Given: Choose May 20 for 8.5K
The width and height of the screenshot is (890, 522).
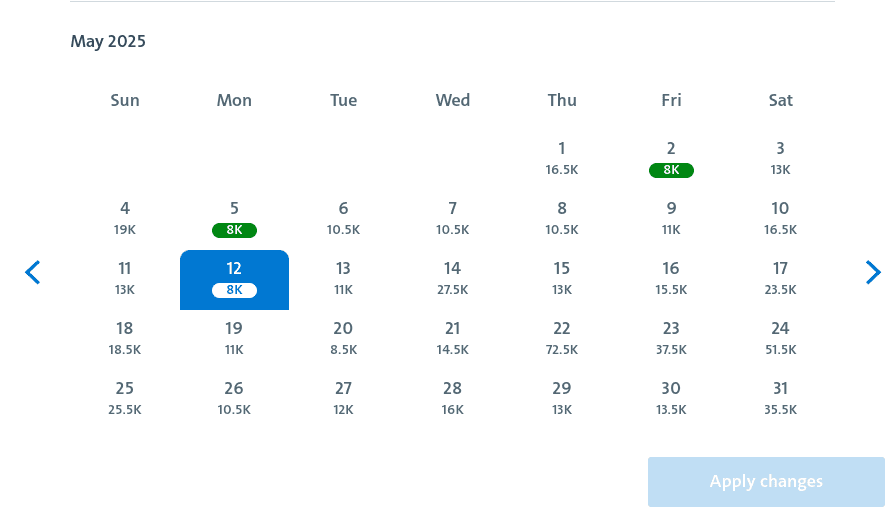Looking at the screenshot, I should click(343, 339).
